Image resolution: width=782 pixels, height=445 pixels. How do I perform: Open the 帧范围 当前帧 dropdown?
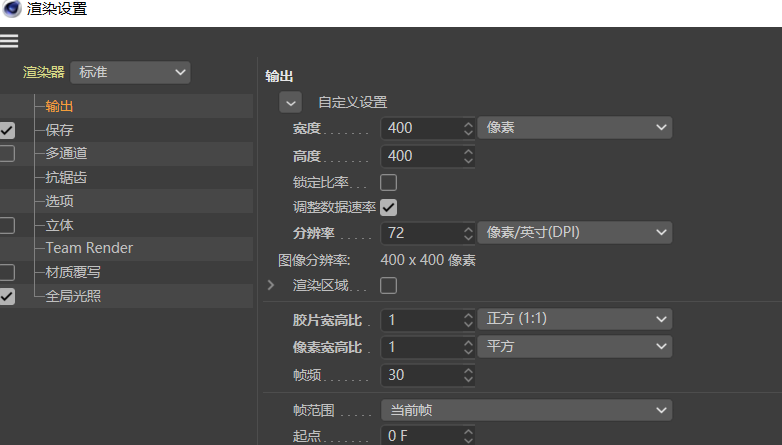pos(526,411)
